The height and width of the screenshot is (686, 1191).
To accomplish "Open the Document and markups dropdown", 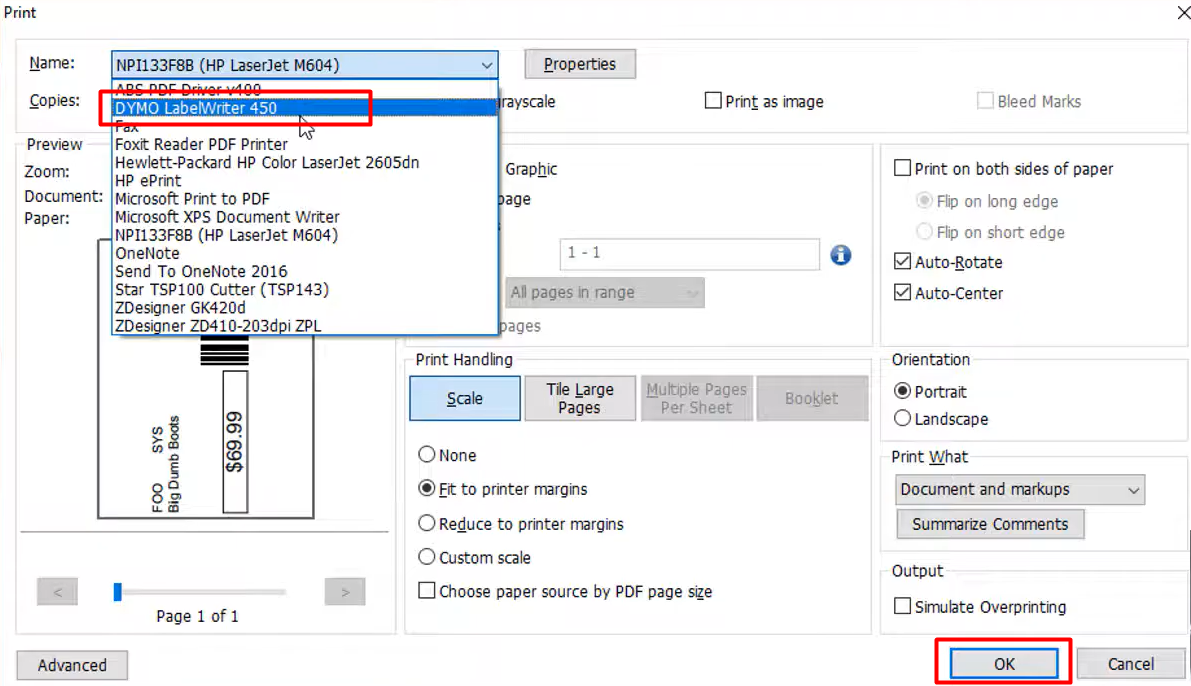I will coord(1020,490).
